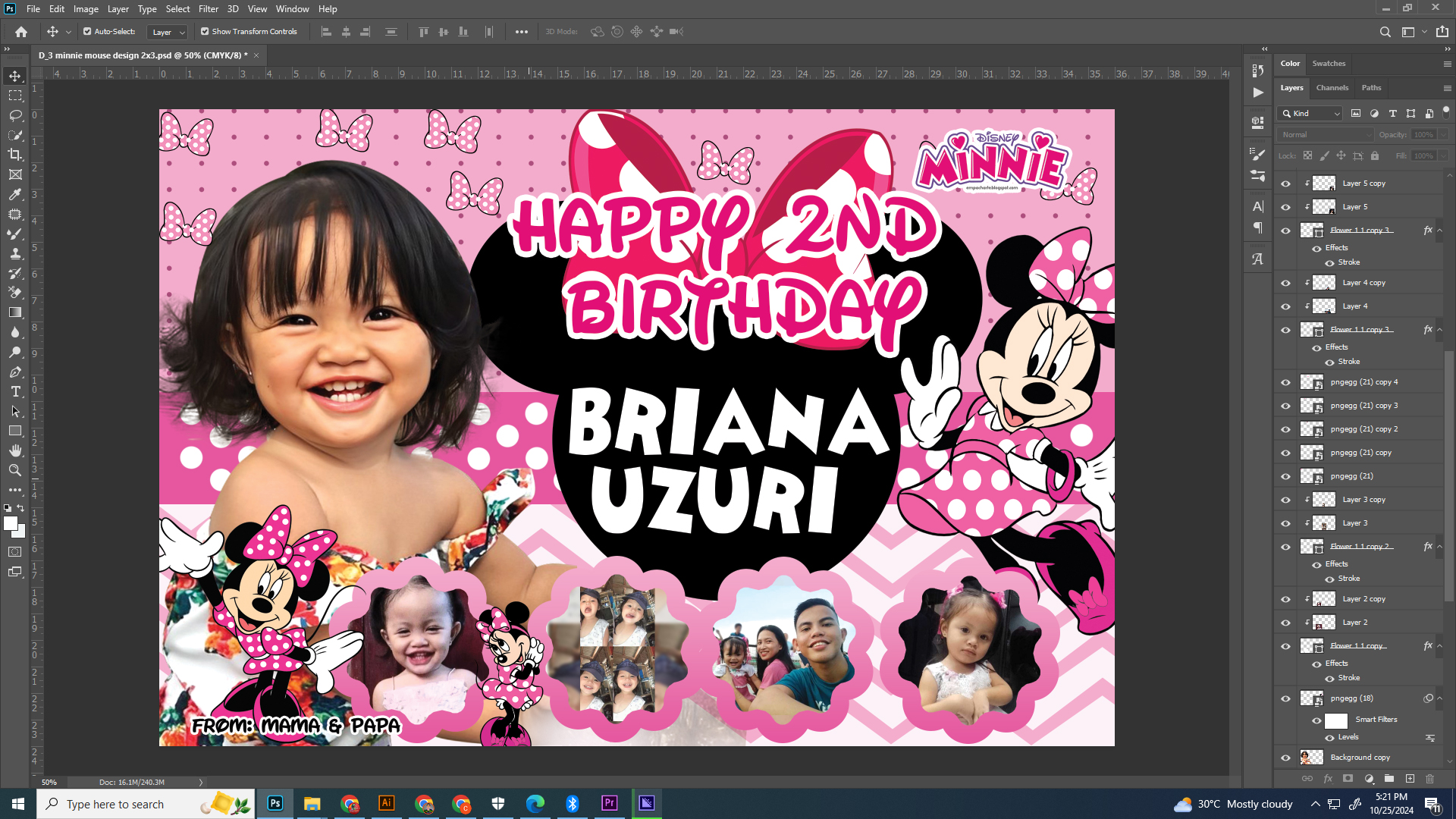Hide the Background copy layer
This screenshot has height=819, width=1456.
(1285, 758)
